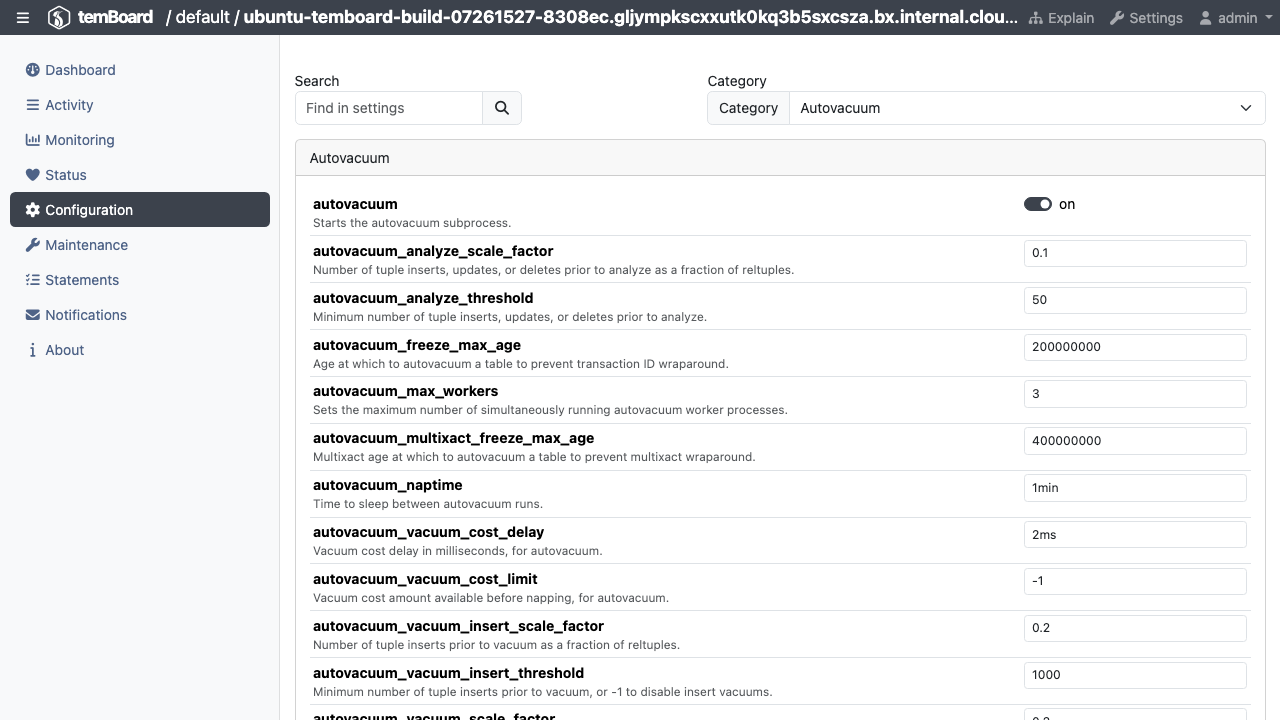Screen dimensions: 1280x720
Task: Click the magnifier search button
Action: tap(502, 108)
